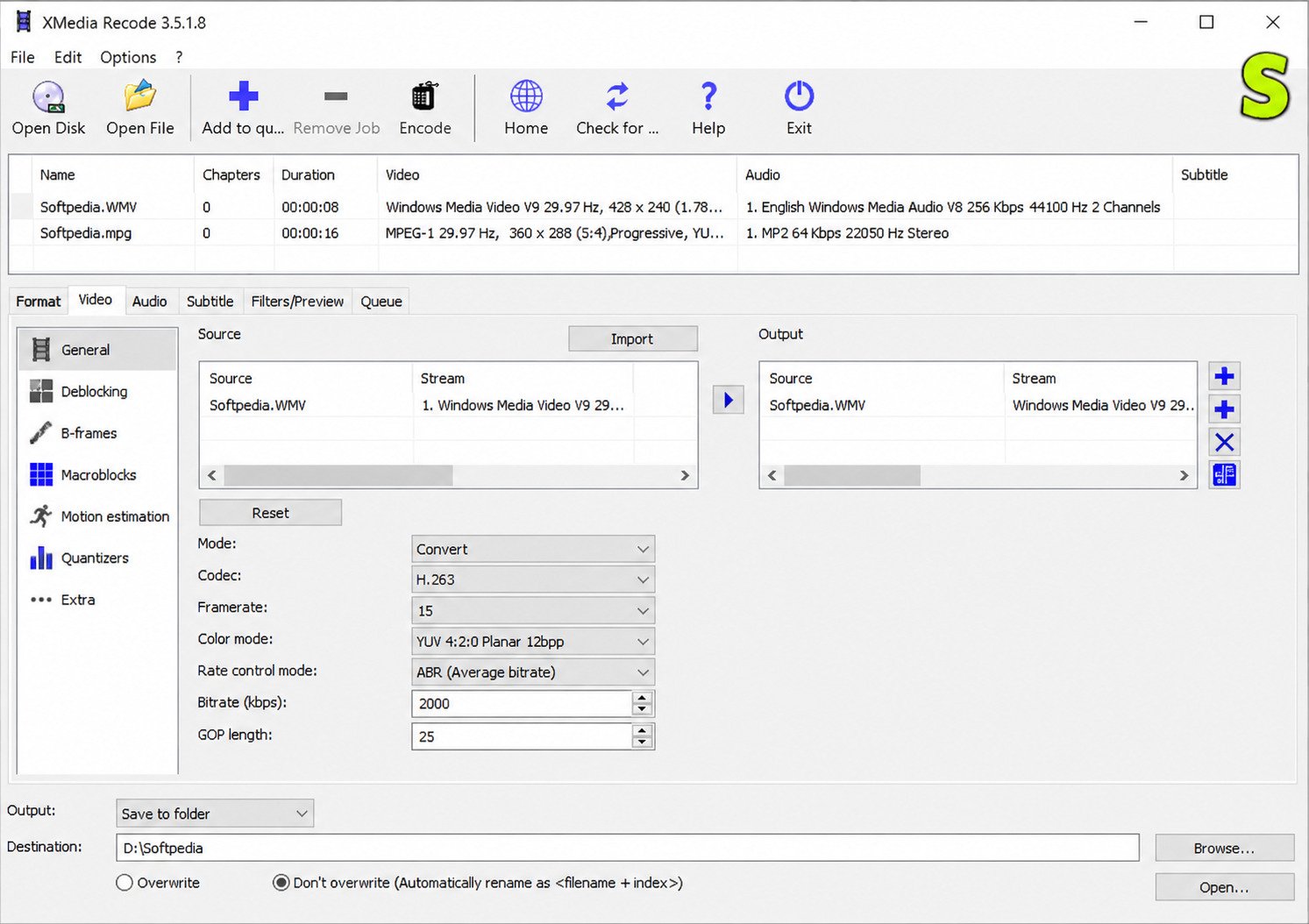Click the Open File folder icon
The height and width of the screenshot is (924, 1309).
click(139, 96)
